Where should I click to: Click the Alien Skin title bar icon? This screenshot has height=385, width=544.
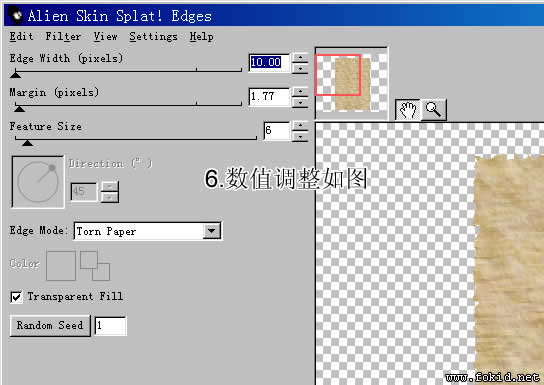(x=15, y=15)
